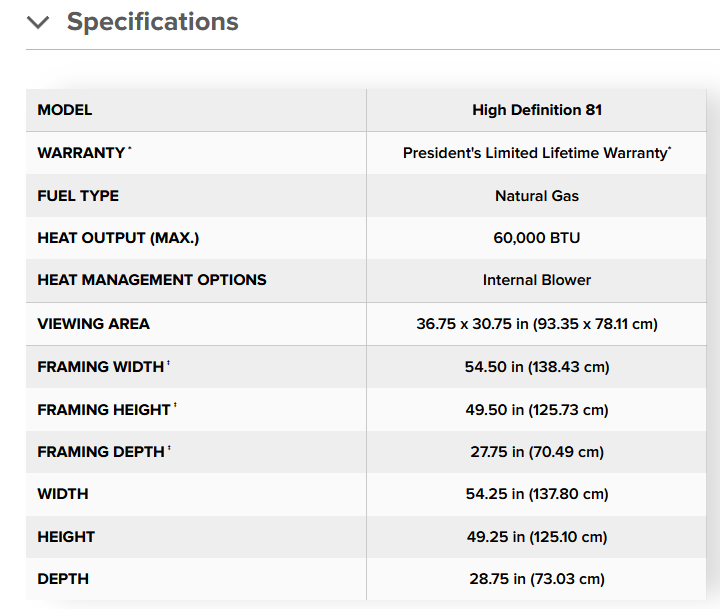Click the WARRANTY row label
The width and height of the screenshot is (720, 609).
[84, 152]
